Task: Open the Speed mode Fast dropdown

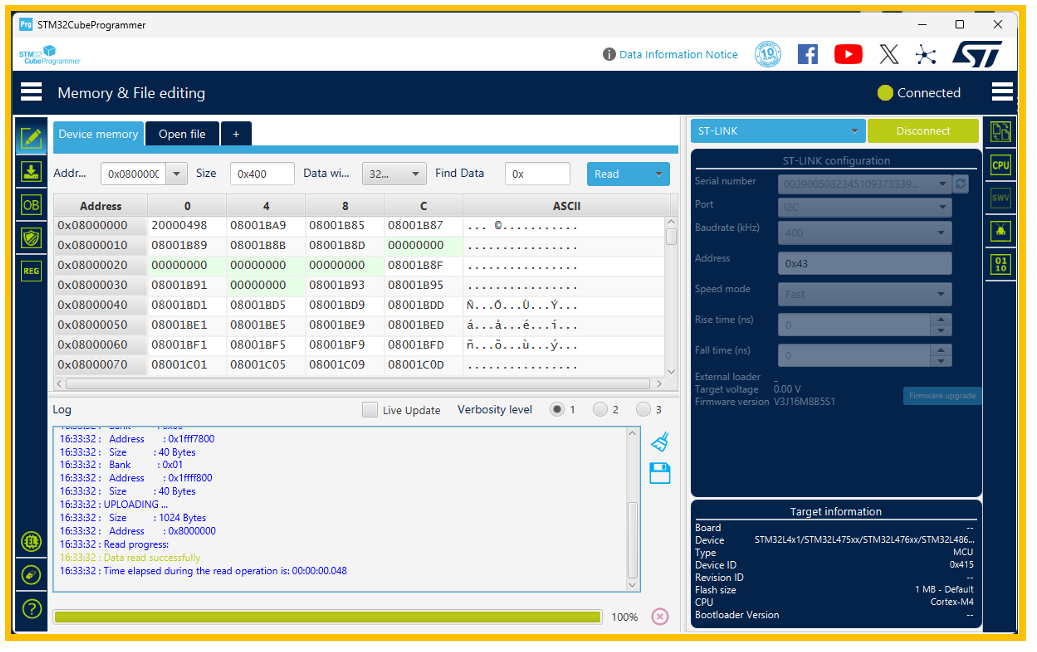Action: tap(864, 294)
